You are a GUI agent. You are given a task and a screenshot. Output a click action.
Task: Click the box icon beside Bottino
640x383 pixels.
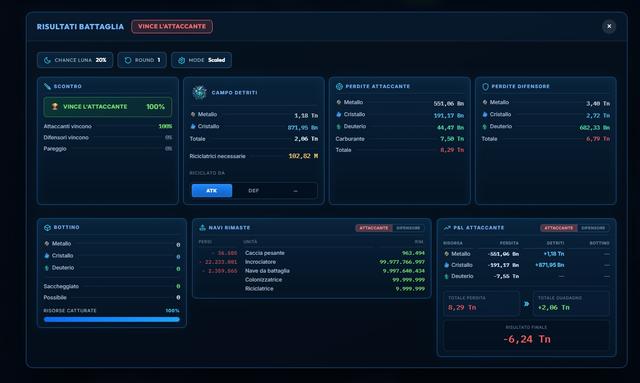point(47,227)
